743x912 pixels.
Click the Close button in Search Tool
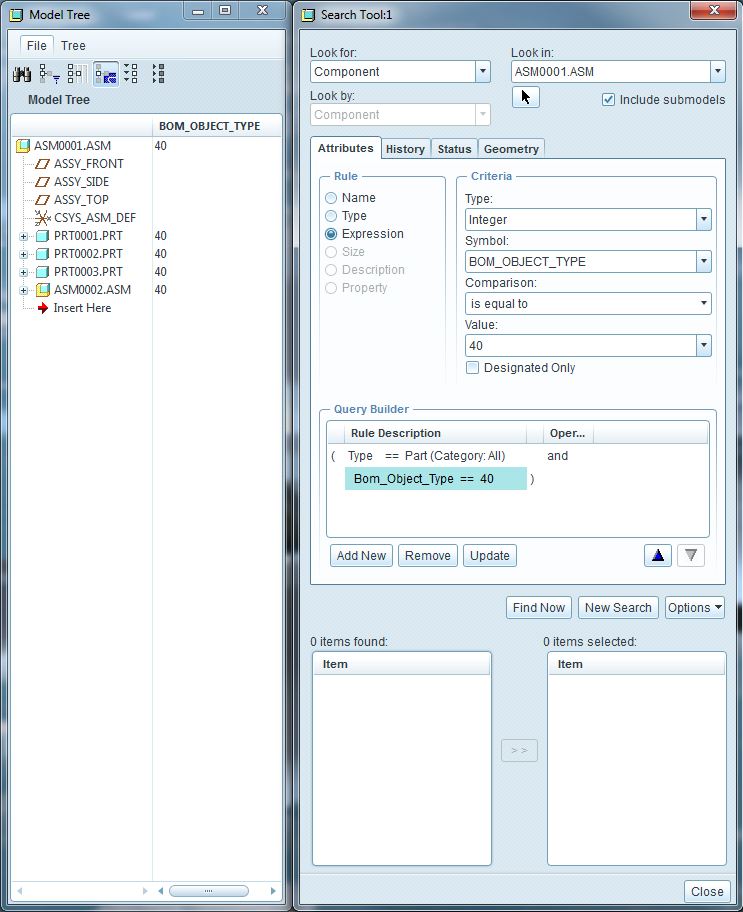pos(707,892)
